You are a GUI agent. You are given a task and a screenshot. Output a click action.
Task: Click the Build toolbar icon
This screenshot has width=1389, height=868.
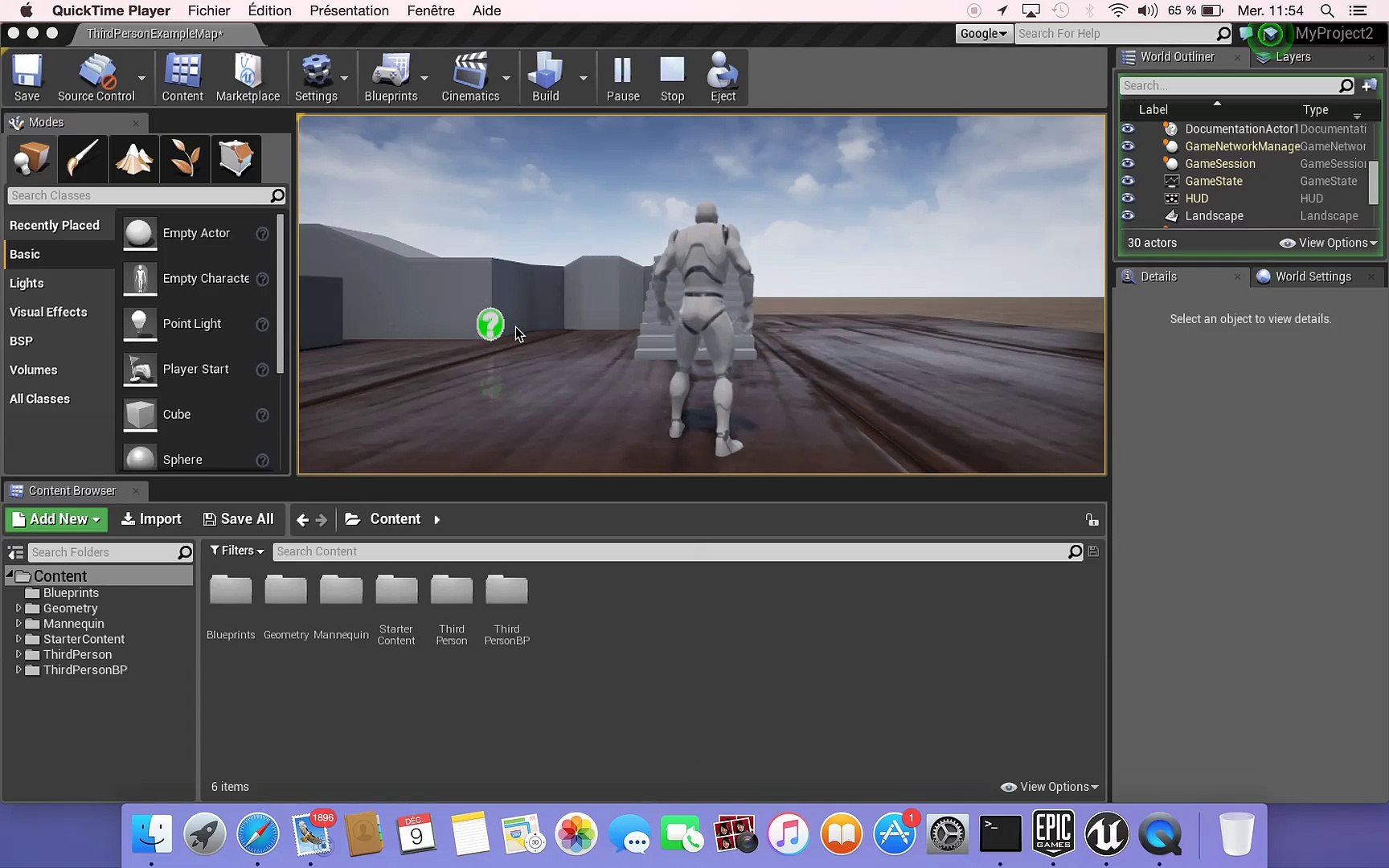click(x=545, y=77)
